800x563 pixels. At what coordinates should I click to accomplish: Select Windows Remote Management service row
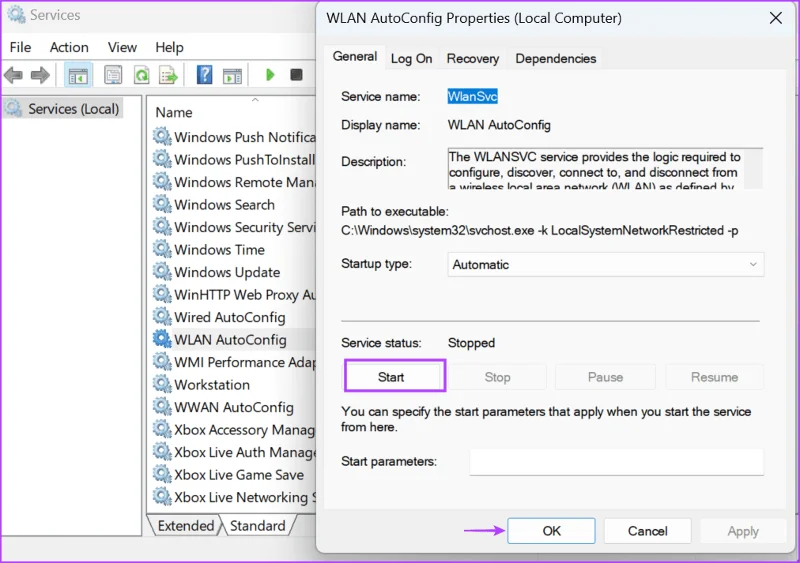tap(234, 182)
